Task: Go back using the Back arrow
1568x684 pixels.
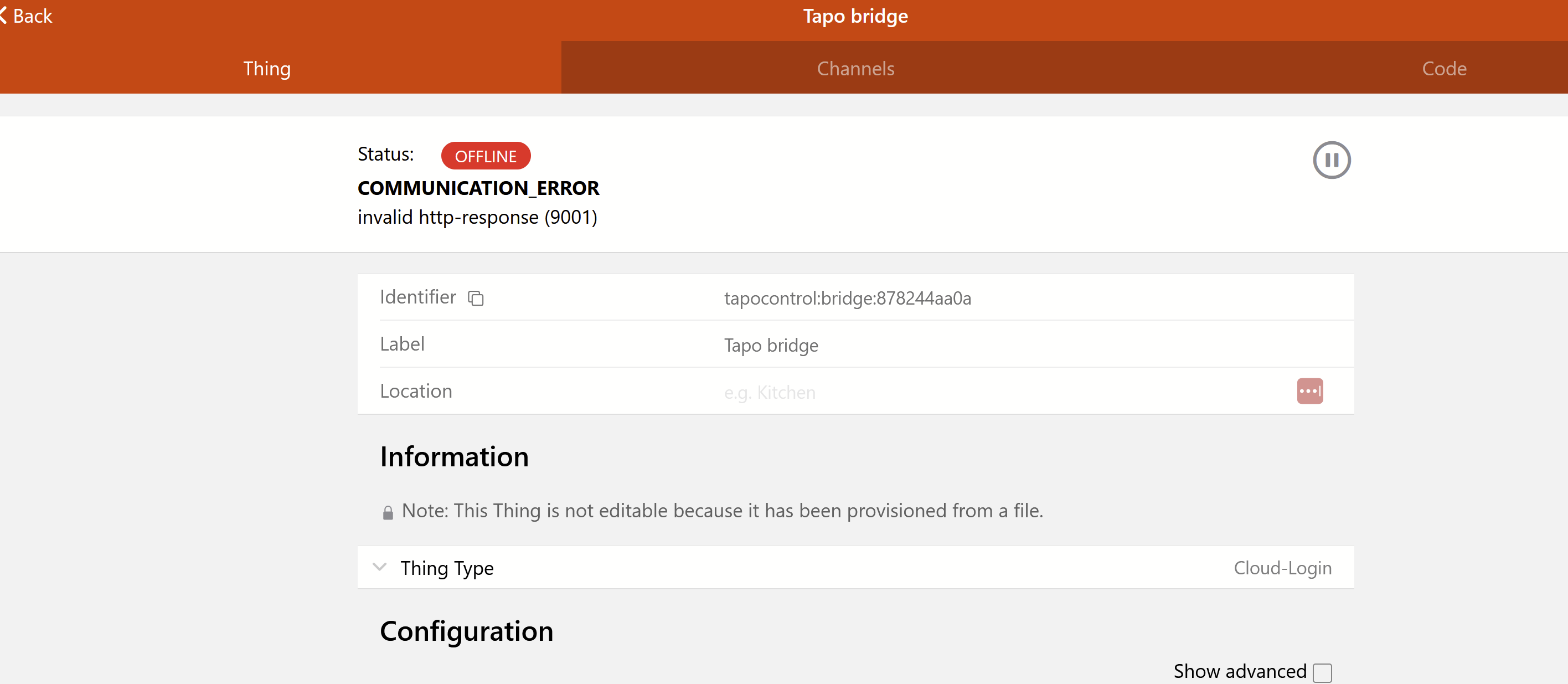Action: (x=26, y=16)
